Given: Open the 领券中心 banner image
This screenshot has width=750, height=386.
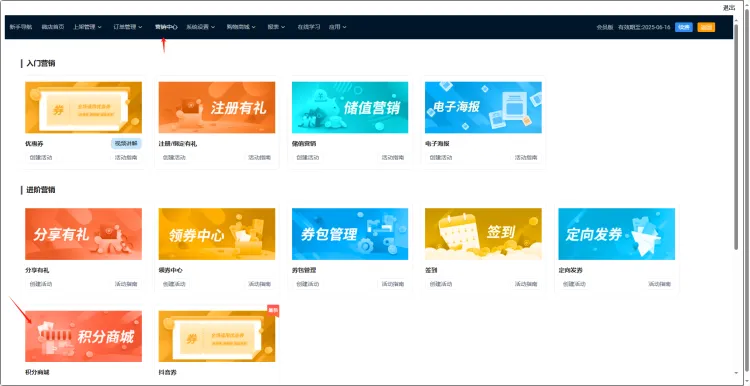Looking at the screenshot, I should pos(217,234).
